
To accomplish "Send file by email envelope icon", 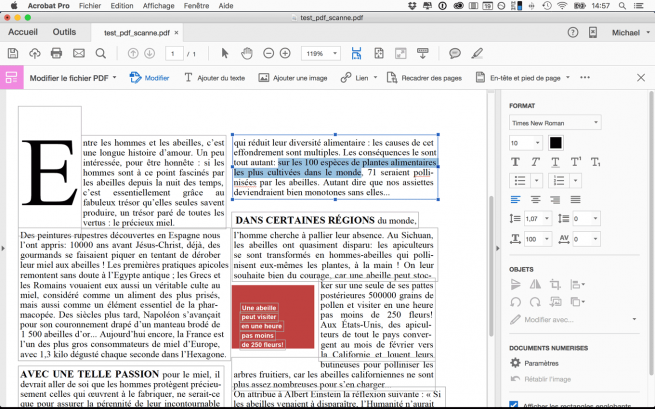I will coord(79,53).
